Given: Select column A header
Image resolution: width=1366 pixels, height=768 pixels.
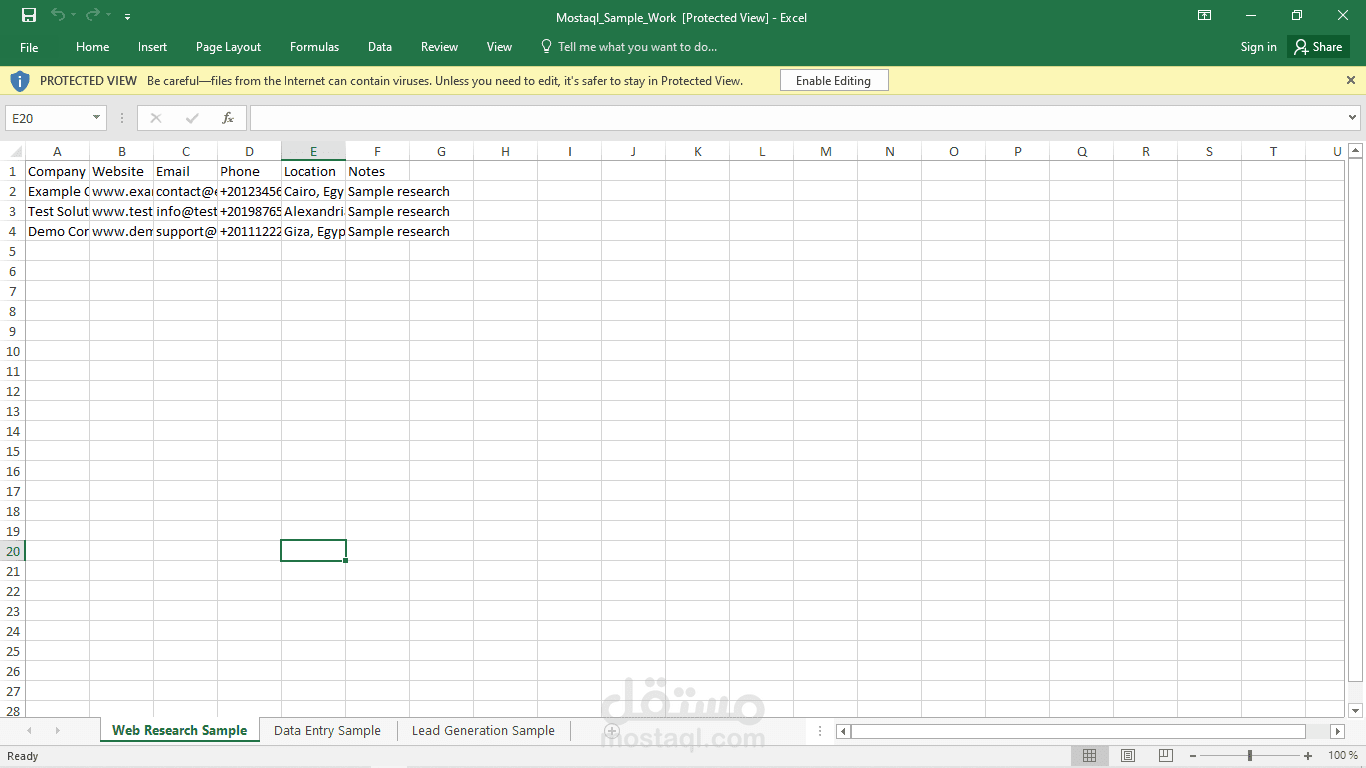Looking at the screenshot, I should point(57,152).
